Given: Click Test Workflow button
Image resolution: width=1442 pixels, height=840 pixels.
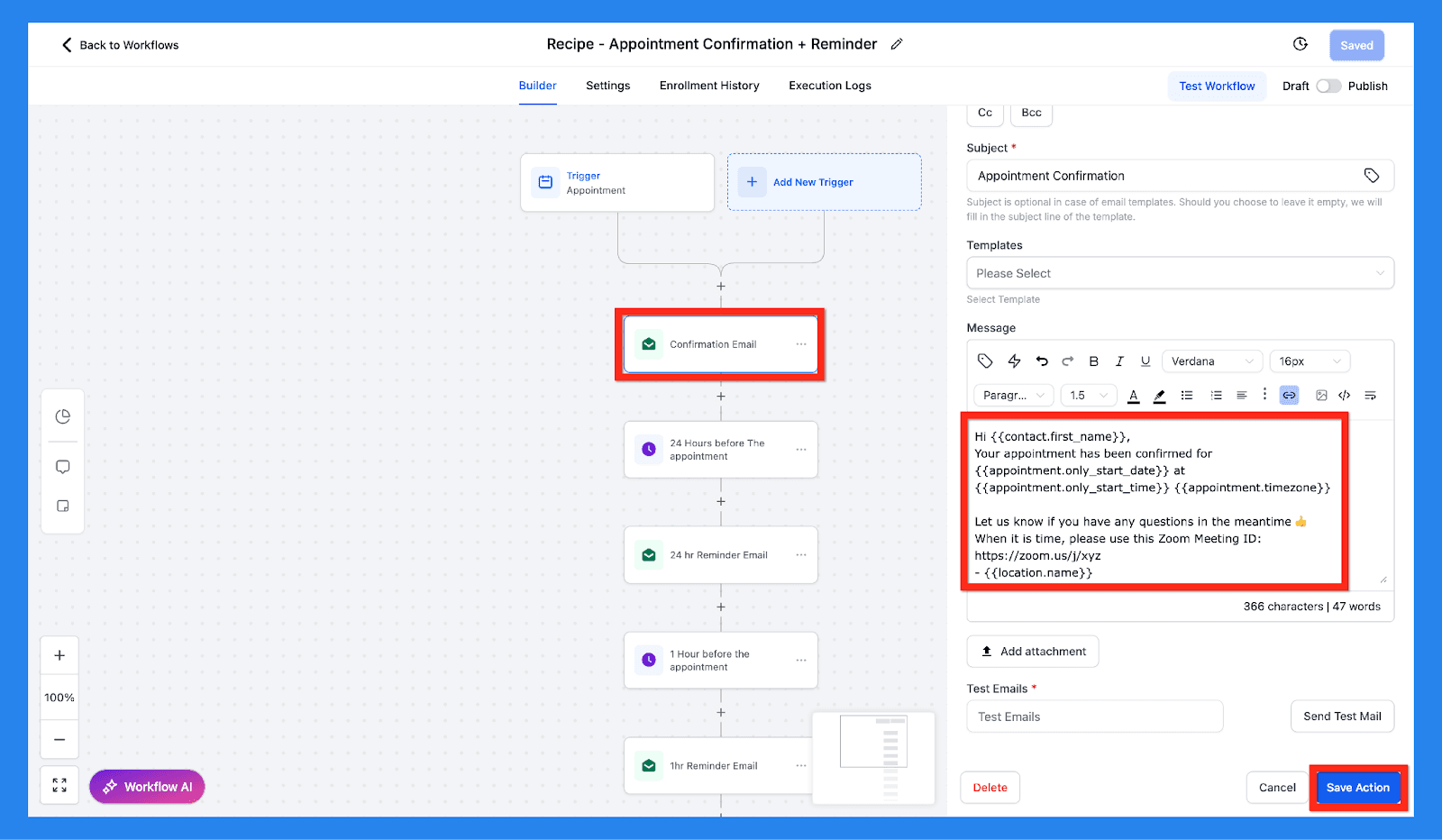Looking at the screenshot, I should [x=1217, y=86].
